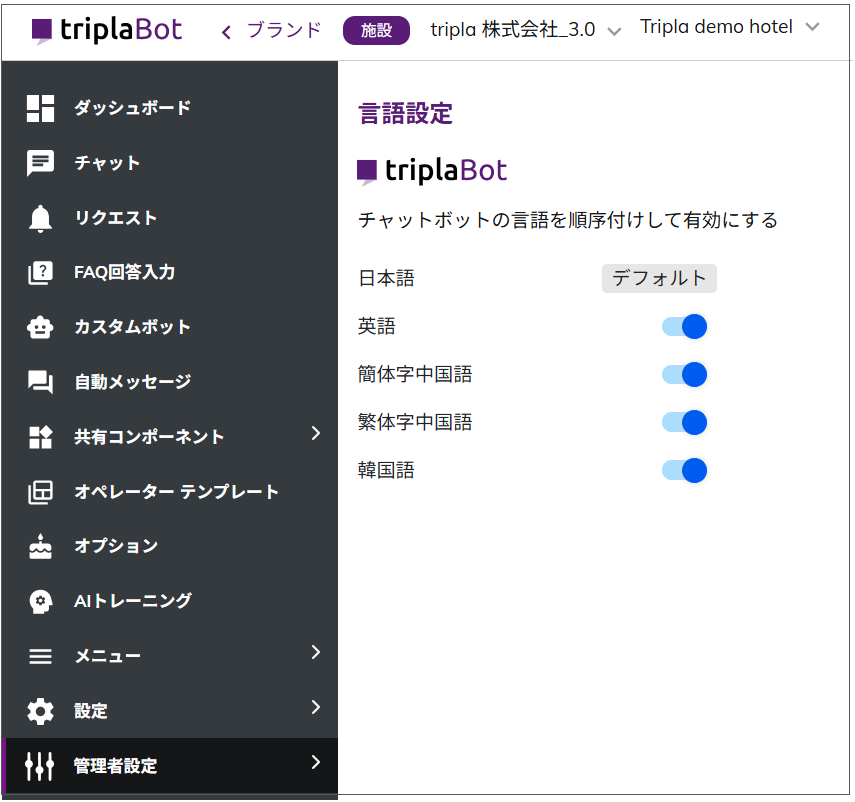Click the 施設 pill button
The width and height of the screenshot is (855, 802).
(x=376, y=31)
